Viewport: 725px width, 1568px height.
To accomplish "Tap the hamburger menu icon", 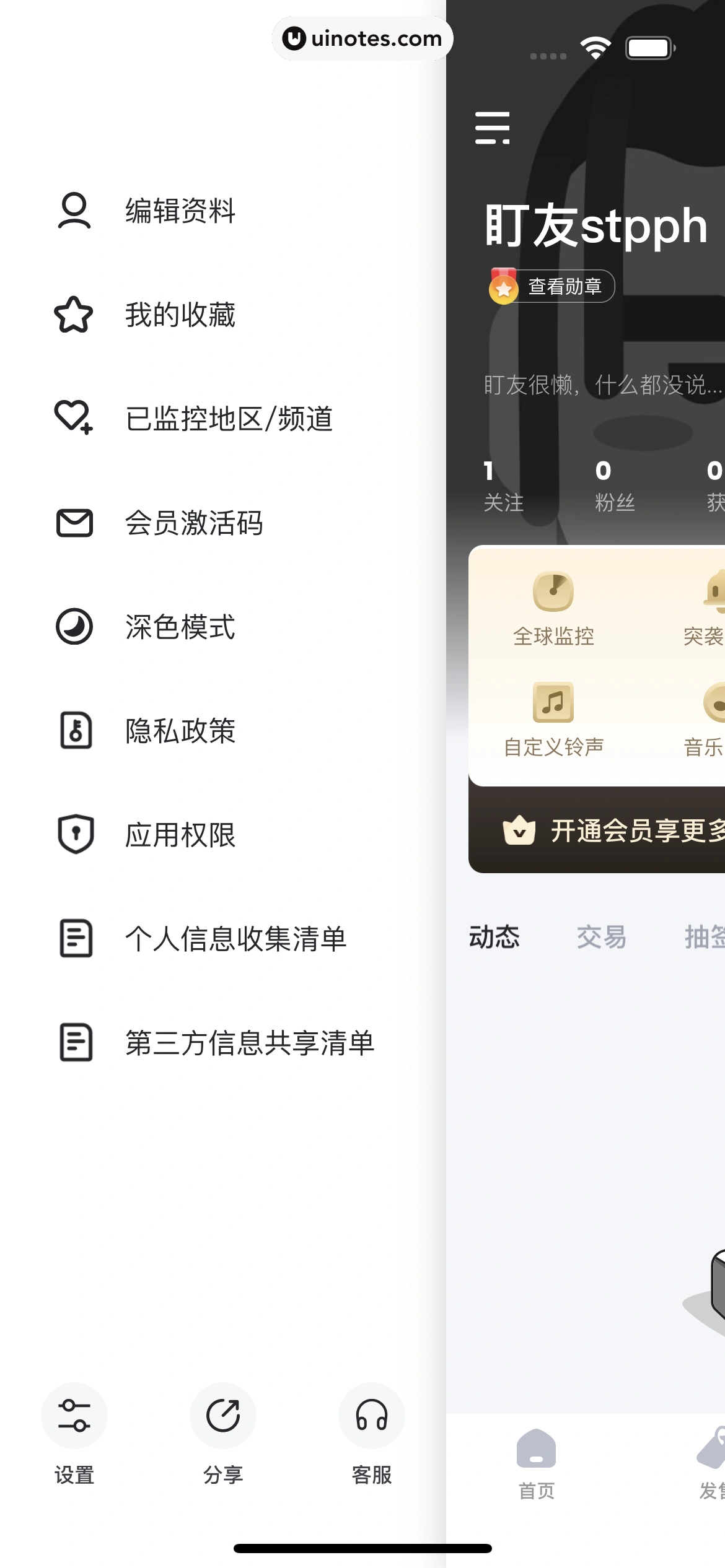I will (x=492, y=128).
